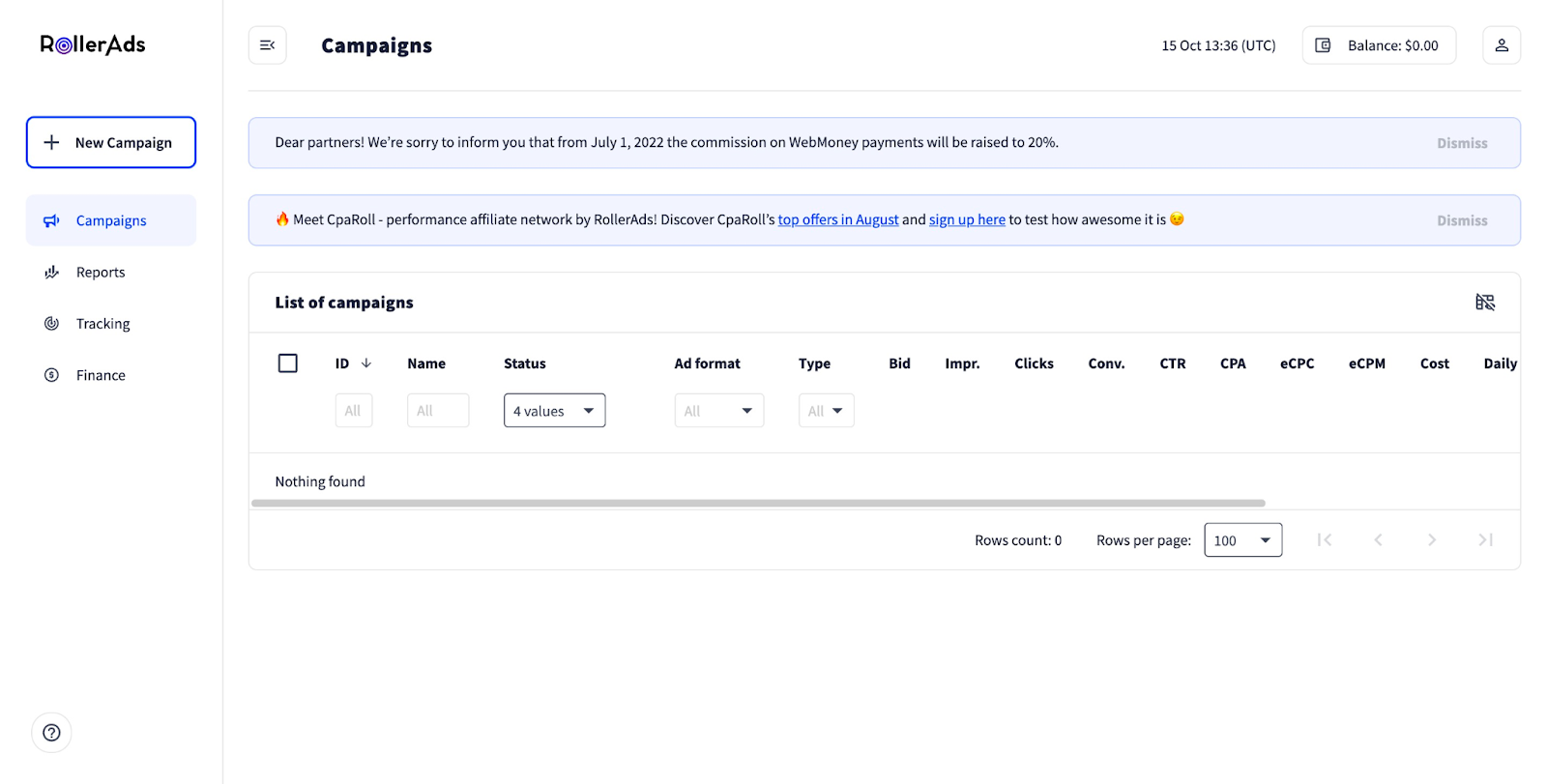Follow the 'top offers in August' link
The width and height of the screenshot is (1547, 784).
(838, 220)
